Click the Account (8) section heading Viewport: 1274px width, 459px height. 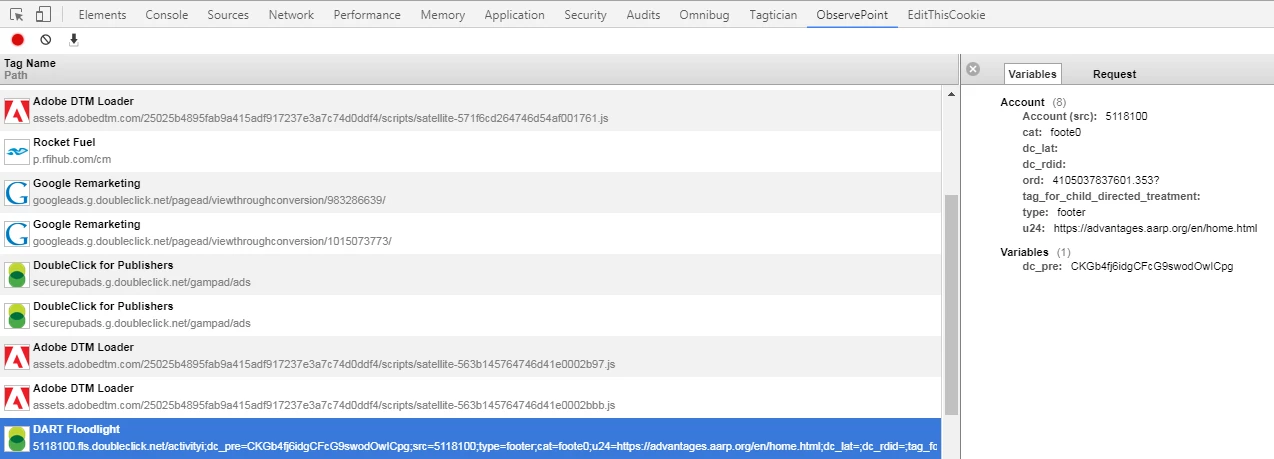pyautogui.click(x=1033, y=102)
